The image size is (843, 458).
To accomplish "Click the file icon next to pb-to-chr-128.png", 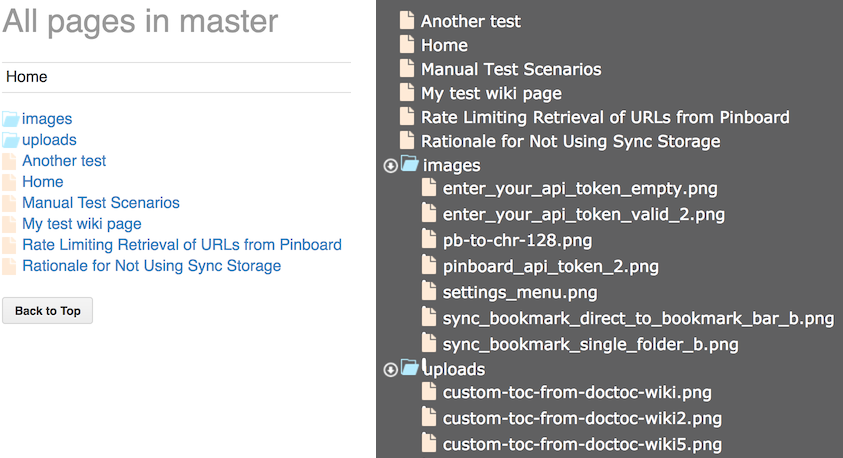I will (x=429, y=241).
